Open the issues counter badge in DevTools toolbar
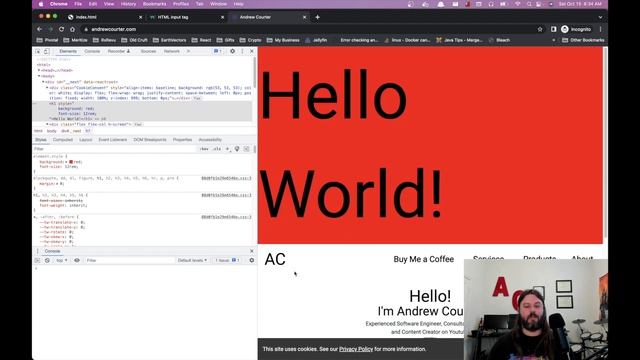Screen dimensions: 640x360 [218, 51]
